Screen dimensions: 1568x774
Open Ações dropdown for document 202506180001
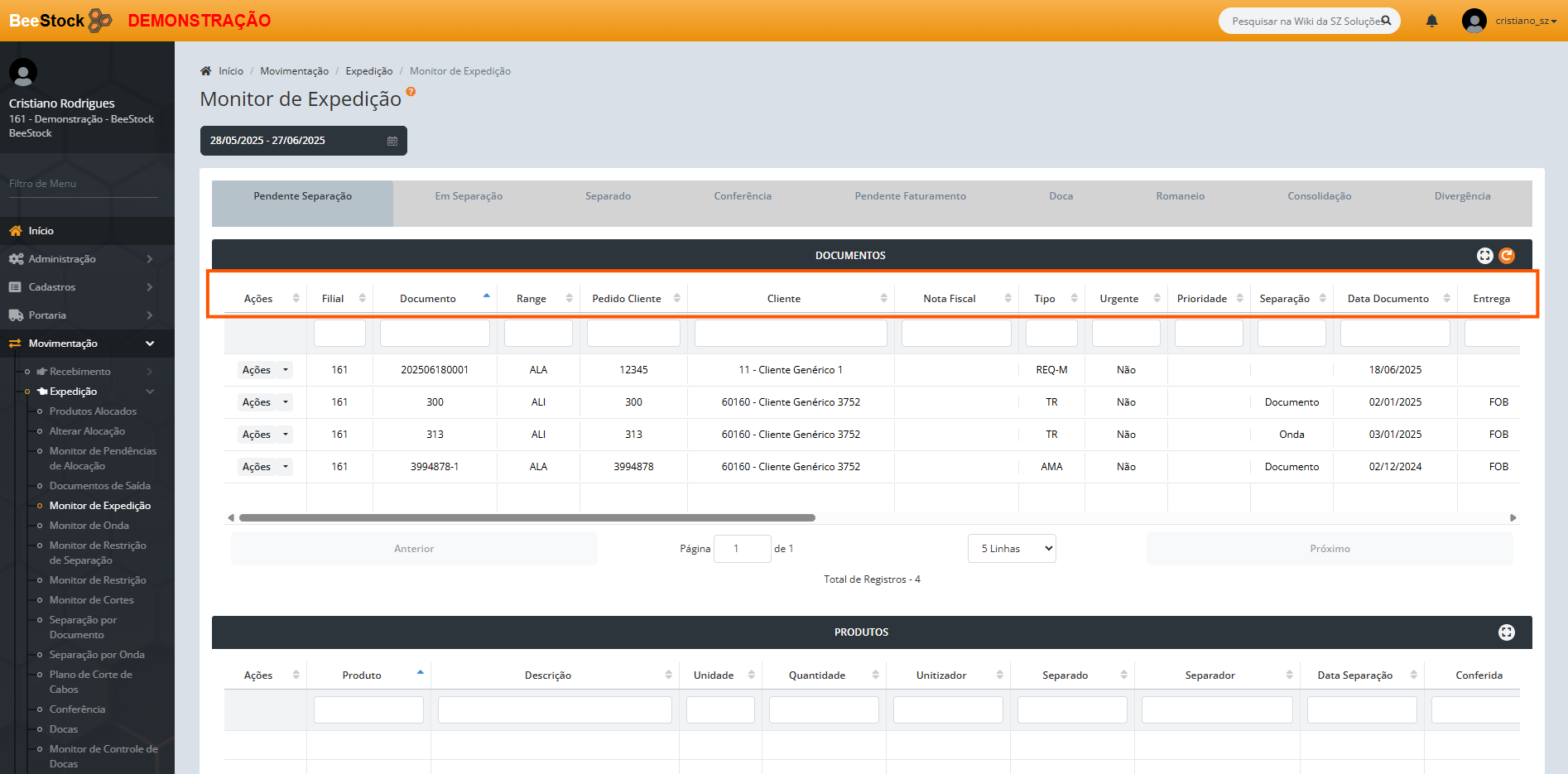tap(286, 370)
